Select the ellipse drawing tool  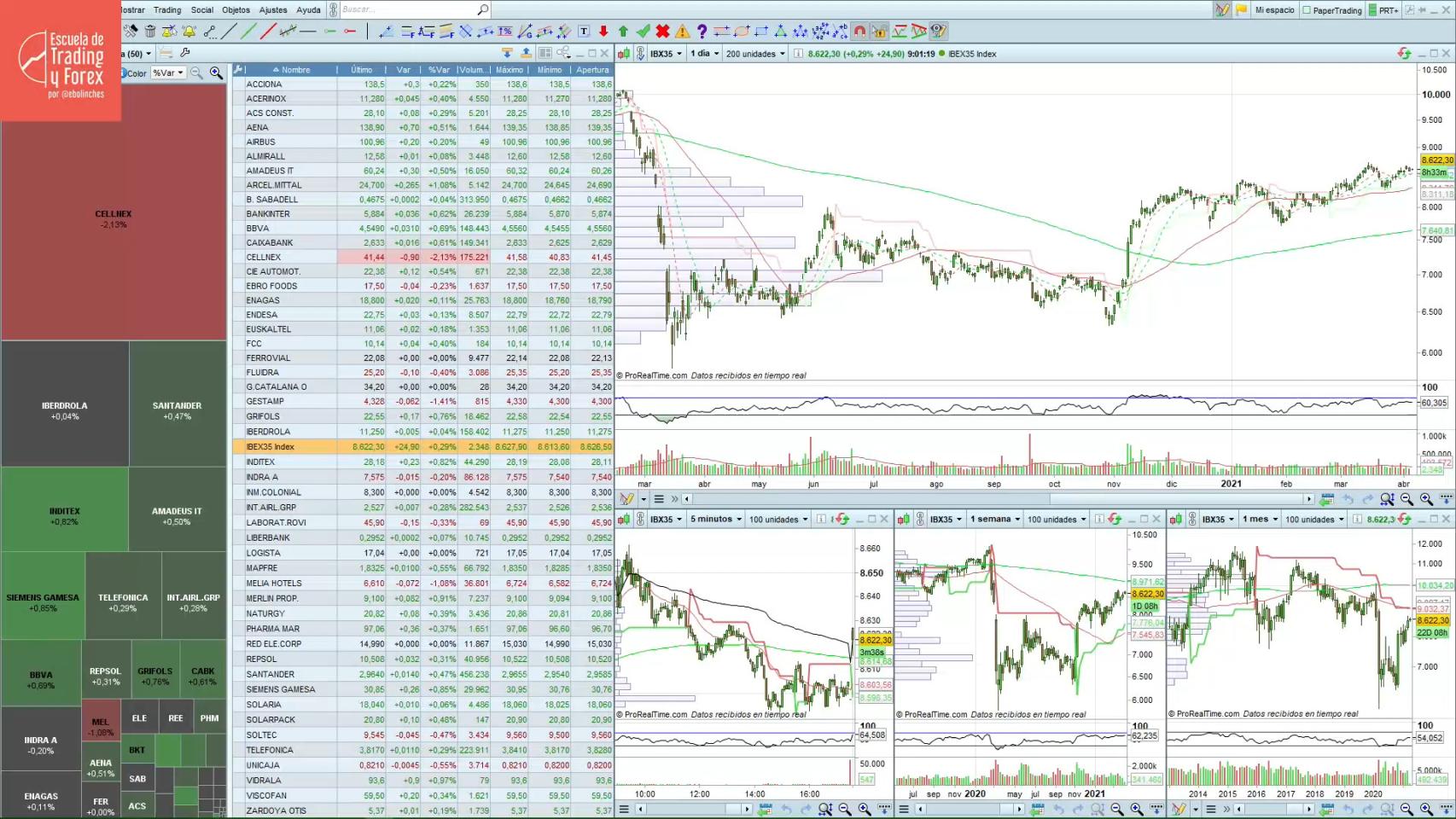[742, 32]
